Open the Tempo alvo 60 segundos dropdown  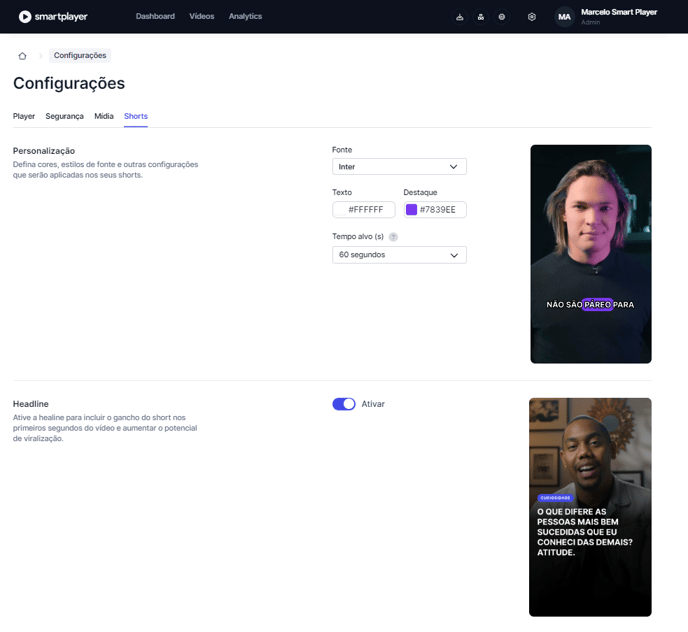[399, 255]
